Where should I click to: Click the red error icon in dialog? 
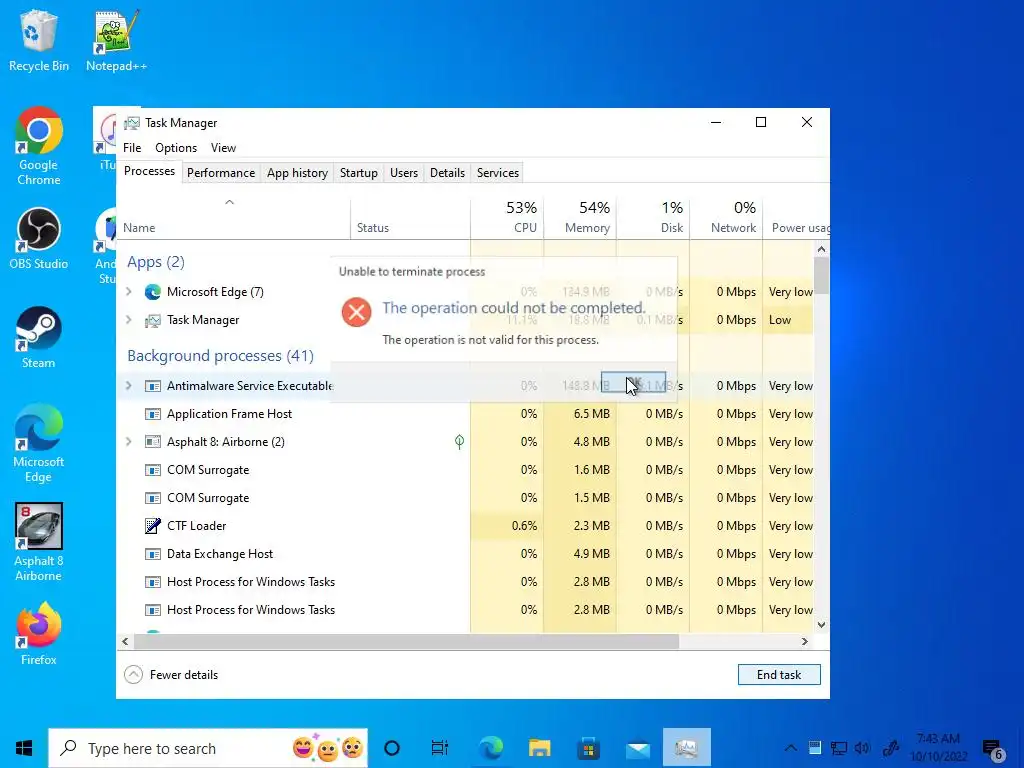click(357, 312)
